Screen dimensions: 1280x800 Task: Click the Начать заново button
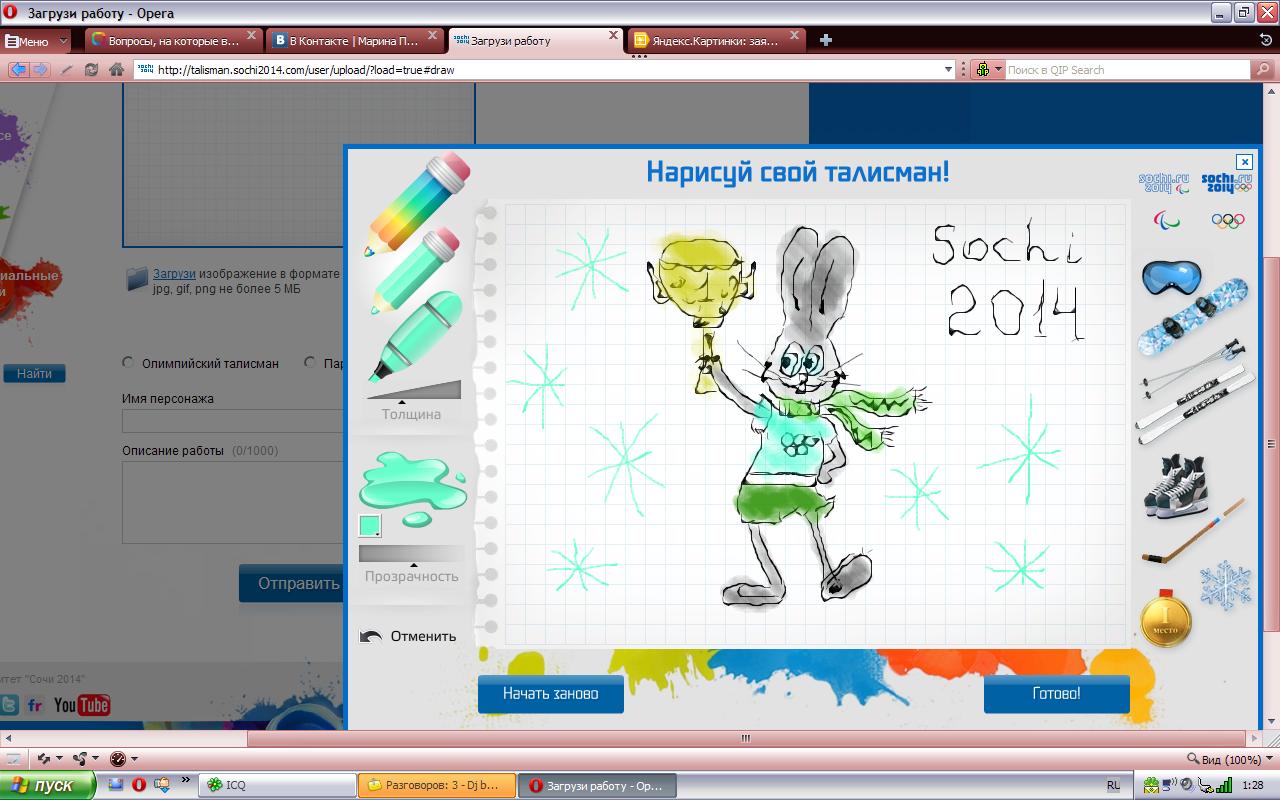tap(551, 694)
